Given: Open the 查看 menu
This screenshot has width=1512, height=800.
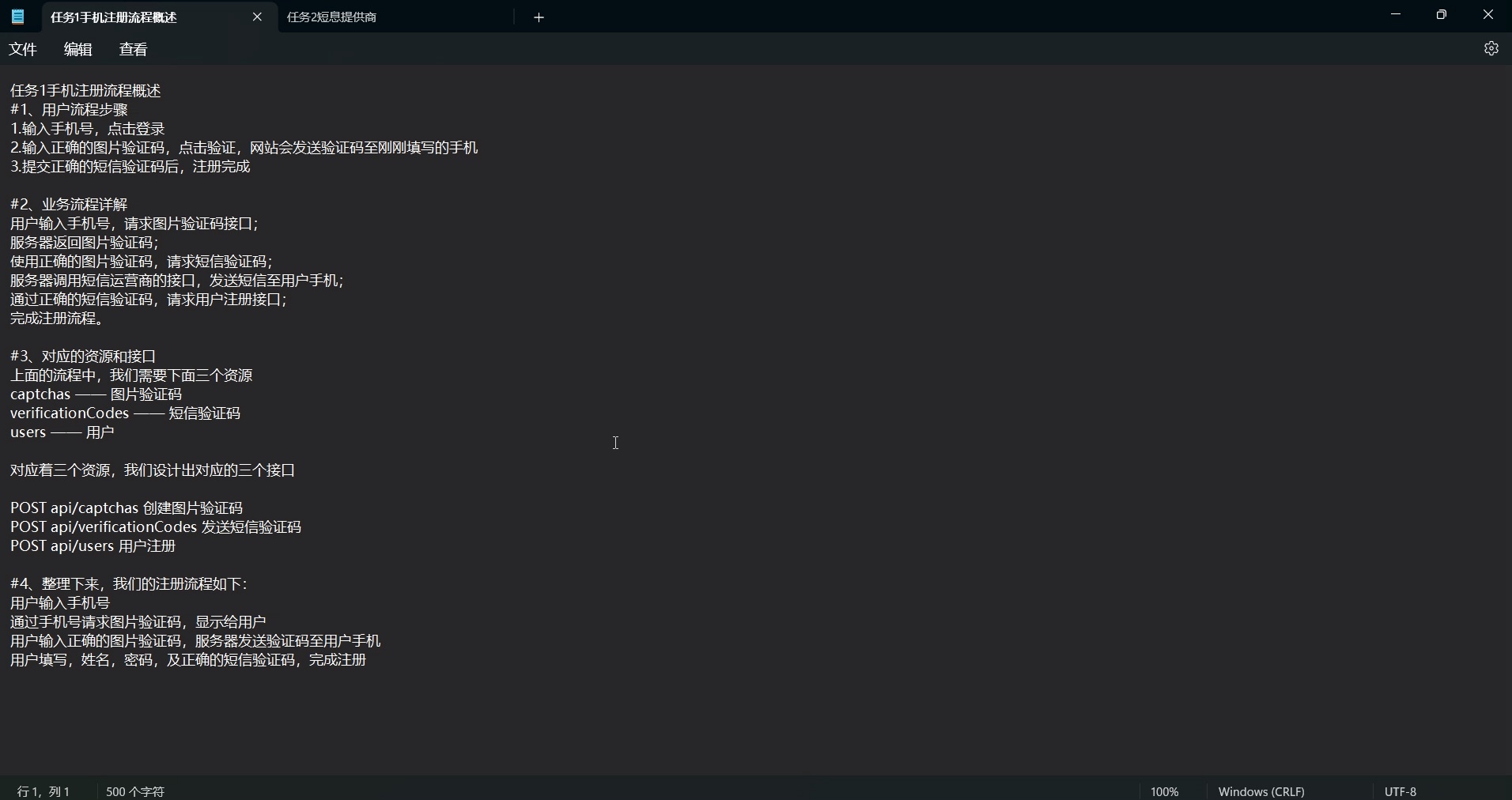Looking at the screenshot, I should pyautogui.click(x=133, y=48).
